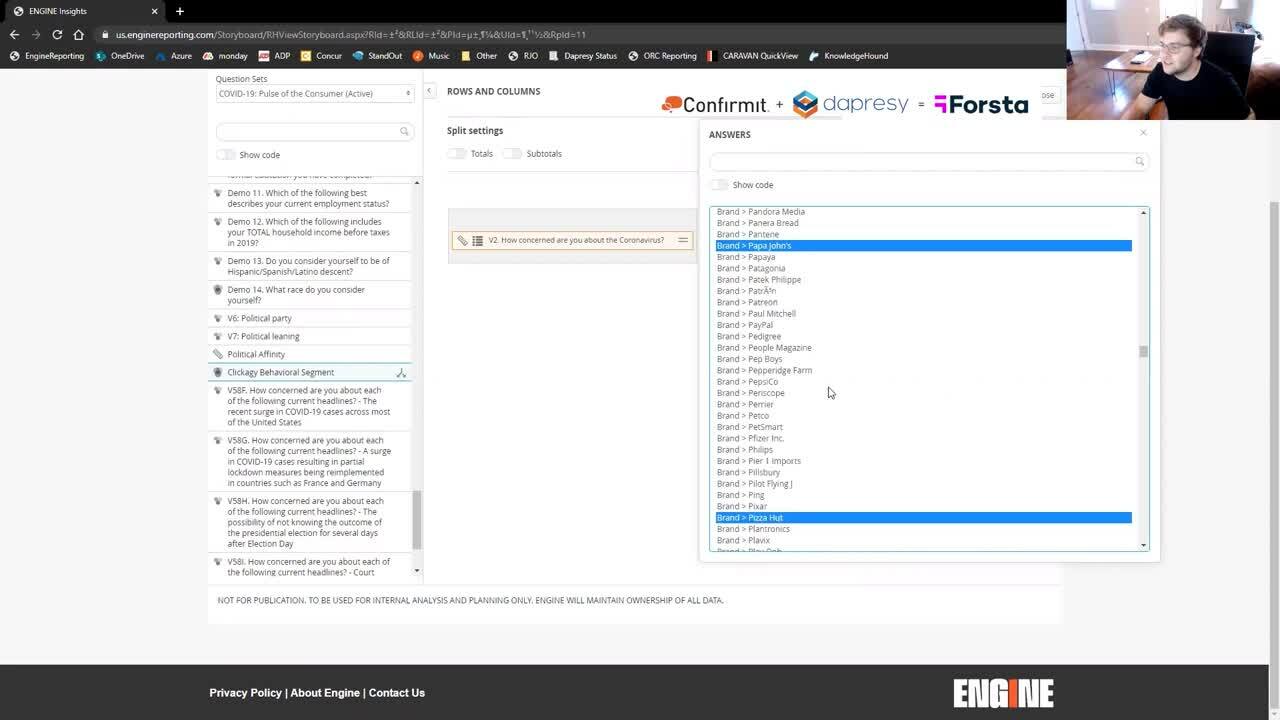This screenshot has height=720, width=1280.
Task: Select V58H presidential election outcome question
Action: coord(309,522)
